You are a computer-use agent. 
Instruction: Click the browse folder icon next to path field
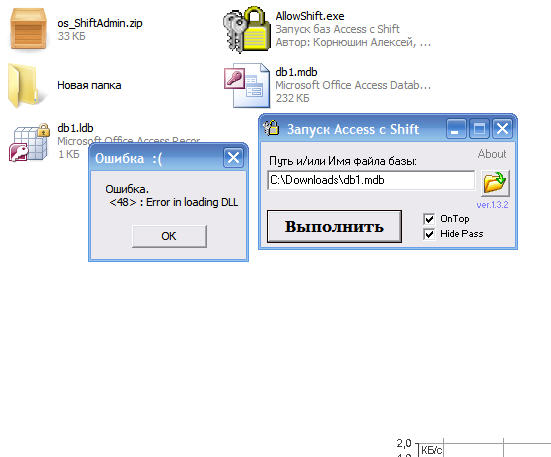[495, 182]
